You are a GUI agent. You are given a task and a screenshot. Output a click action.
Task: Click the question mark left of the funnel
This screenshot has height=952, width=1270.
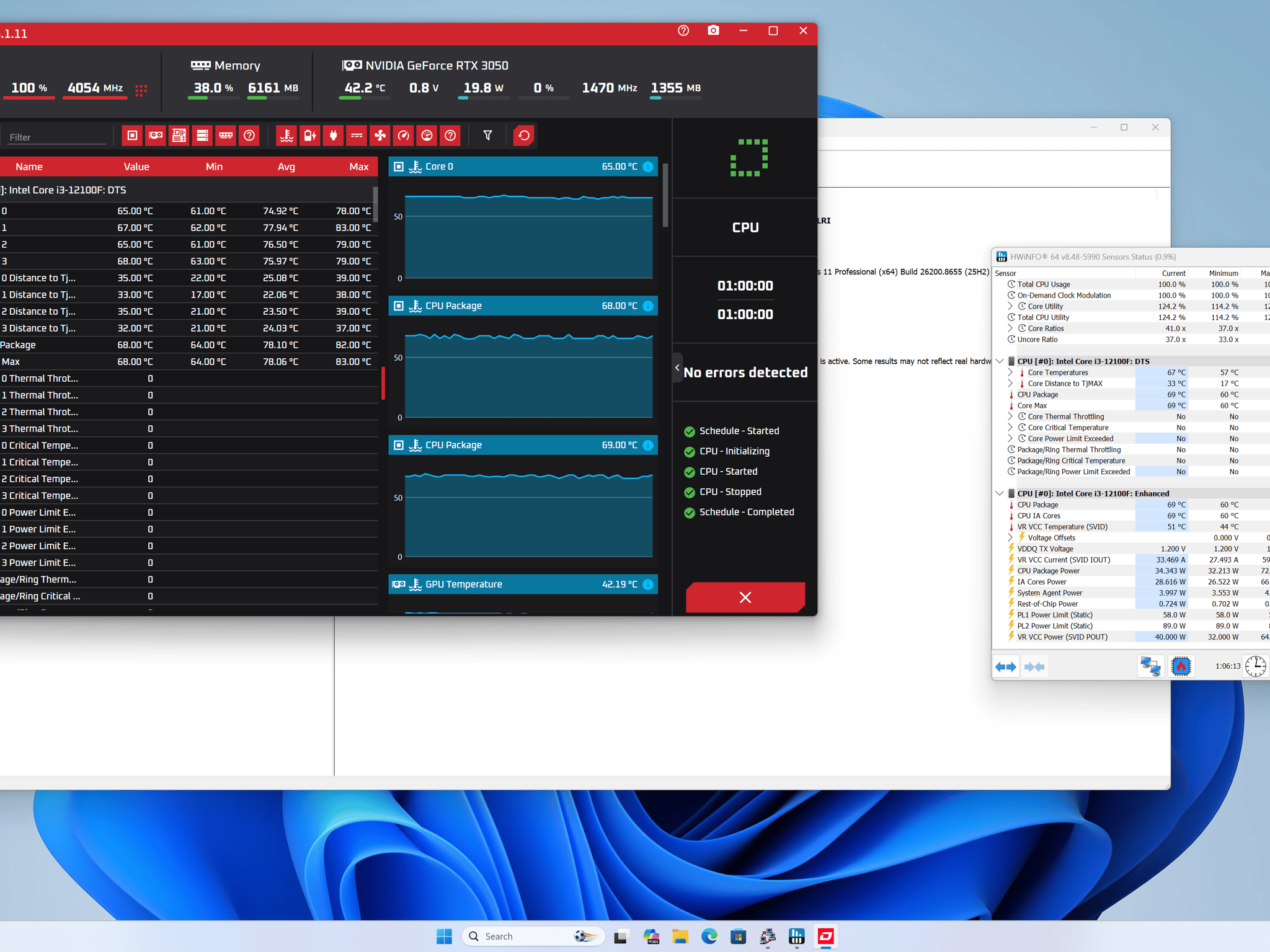450,135
